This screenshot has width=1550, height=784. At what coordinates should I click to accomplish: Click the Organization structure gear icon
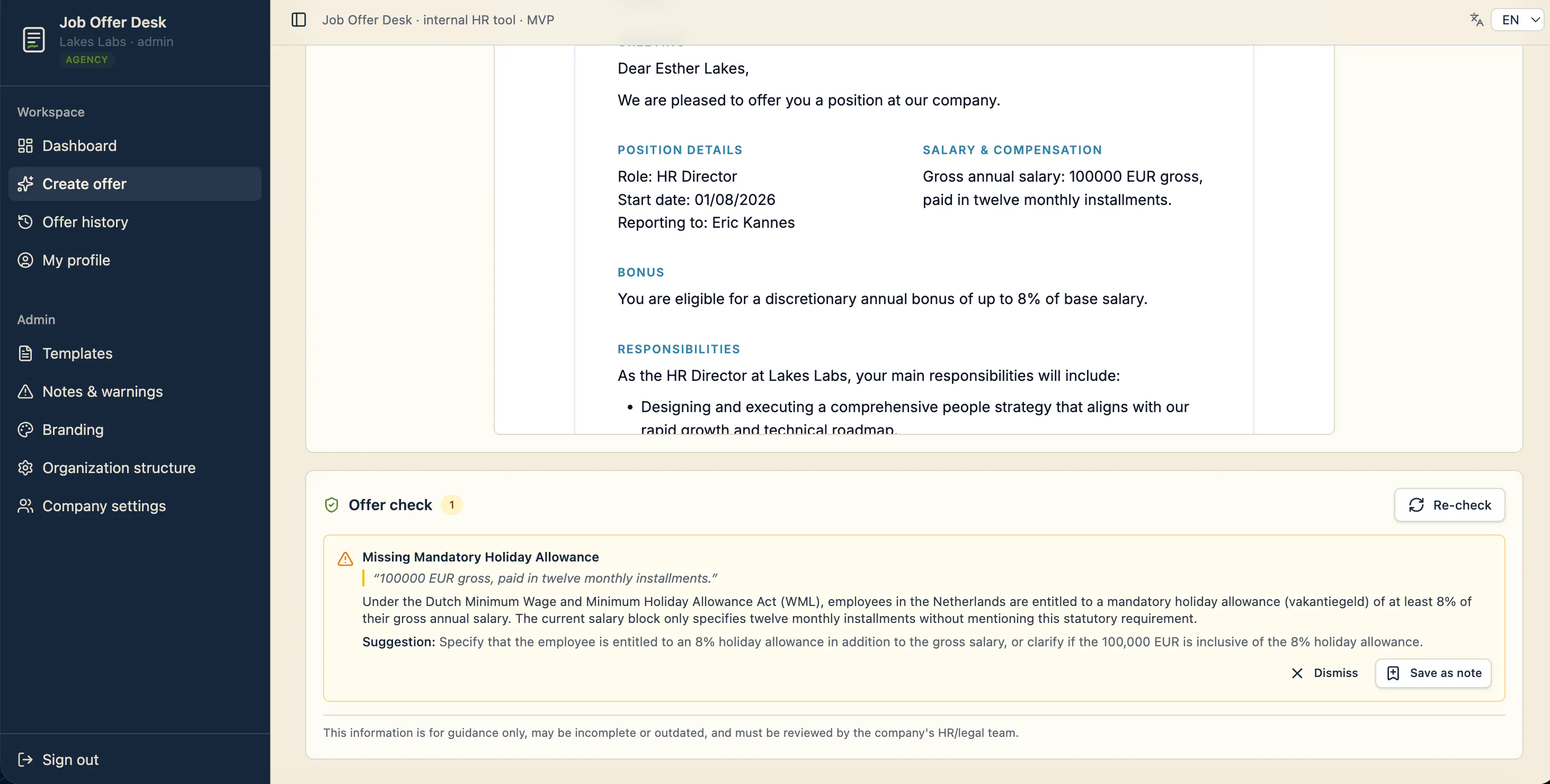point(25,468)
